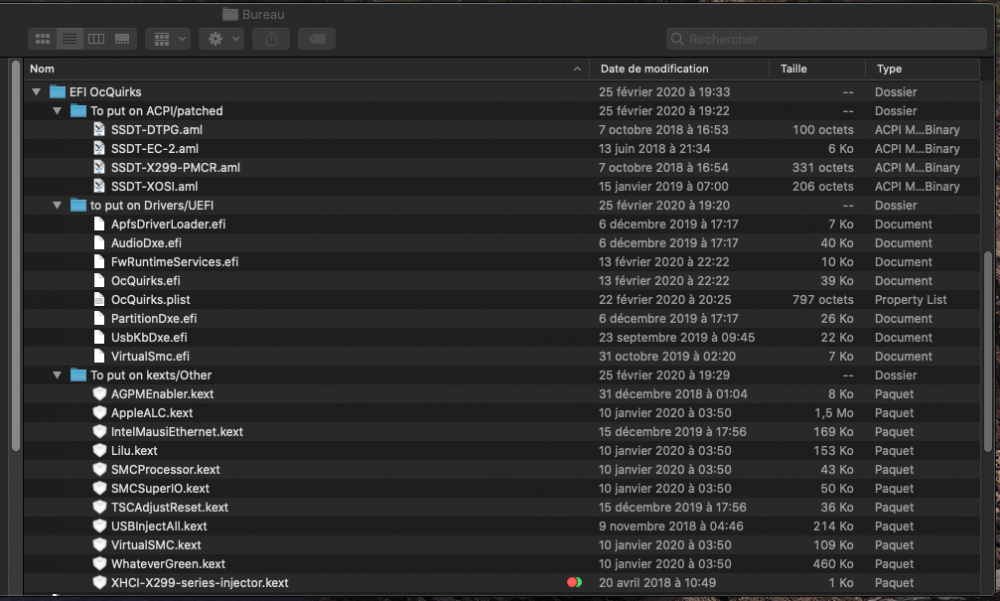
Task: Collapse the To put on ACPI/patched folder
Action: click(x=57, y=111)
